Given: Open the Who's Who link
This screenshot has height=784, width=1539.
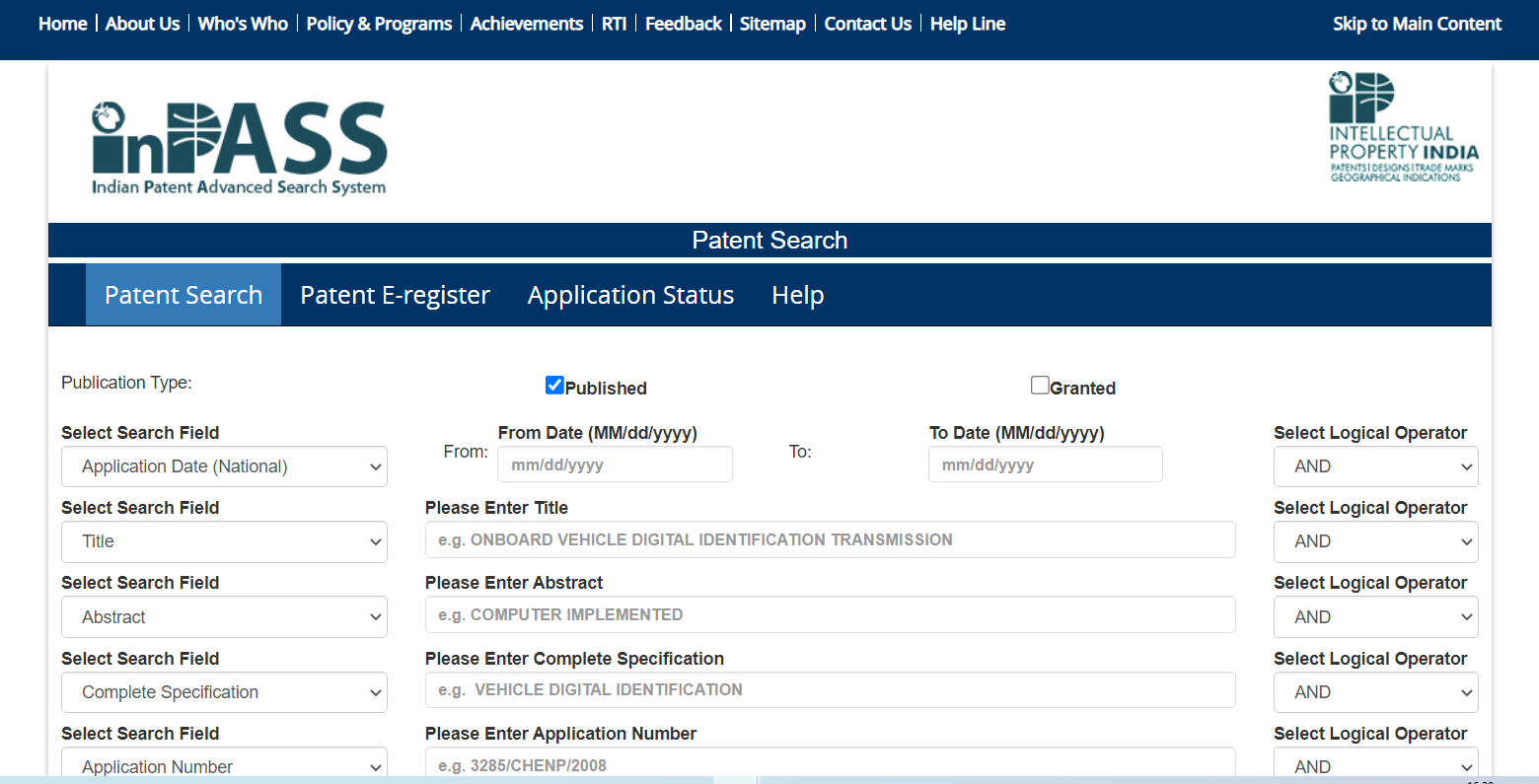Looking at the screenshot, I should tap(243, 24).
